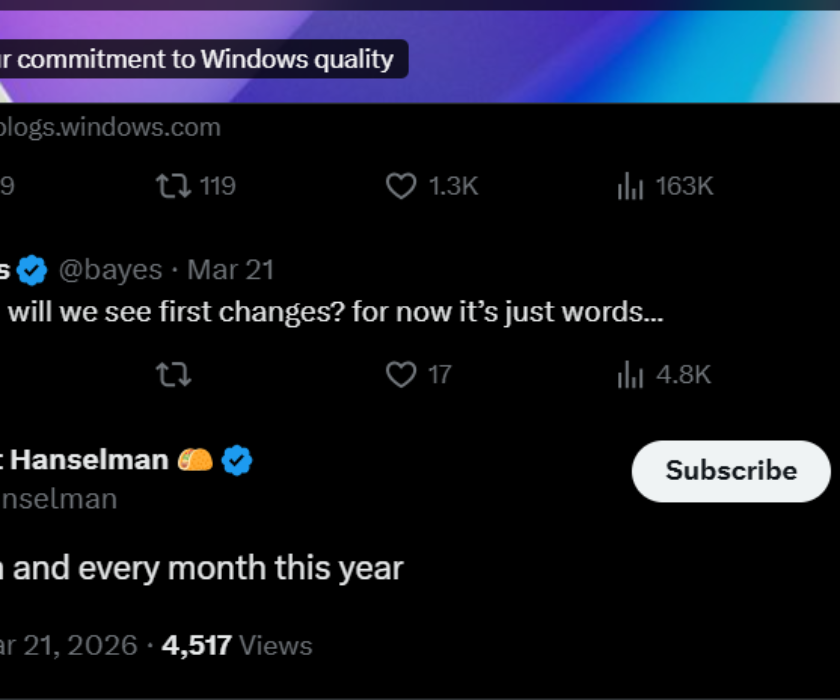Click the verified badge next to @bayes
This screenshot has height=700, width=840.
coord(33,266)
